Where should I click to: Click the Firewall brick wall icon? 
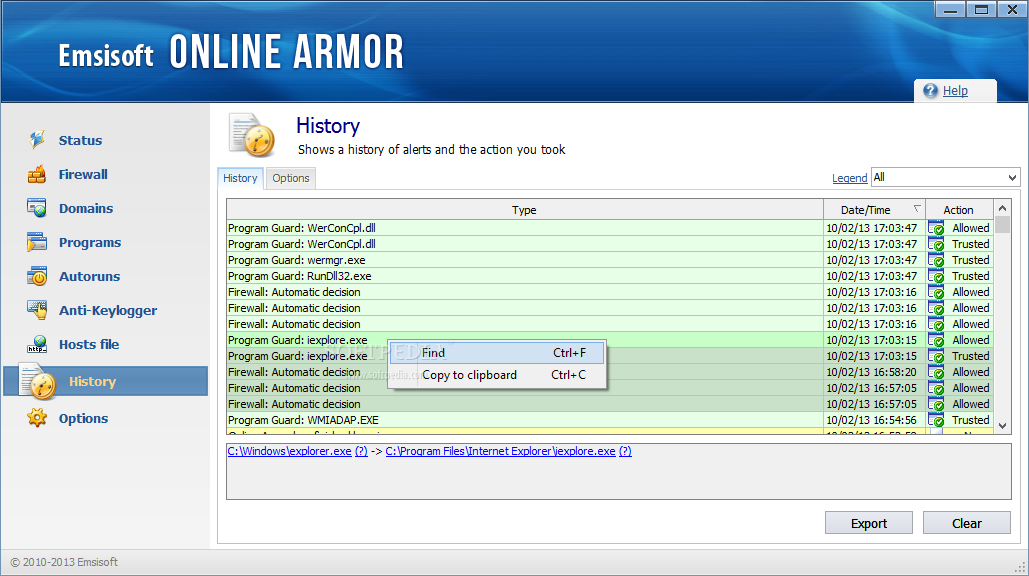(x=37, y=174)
